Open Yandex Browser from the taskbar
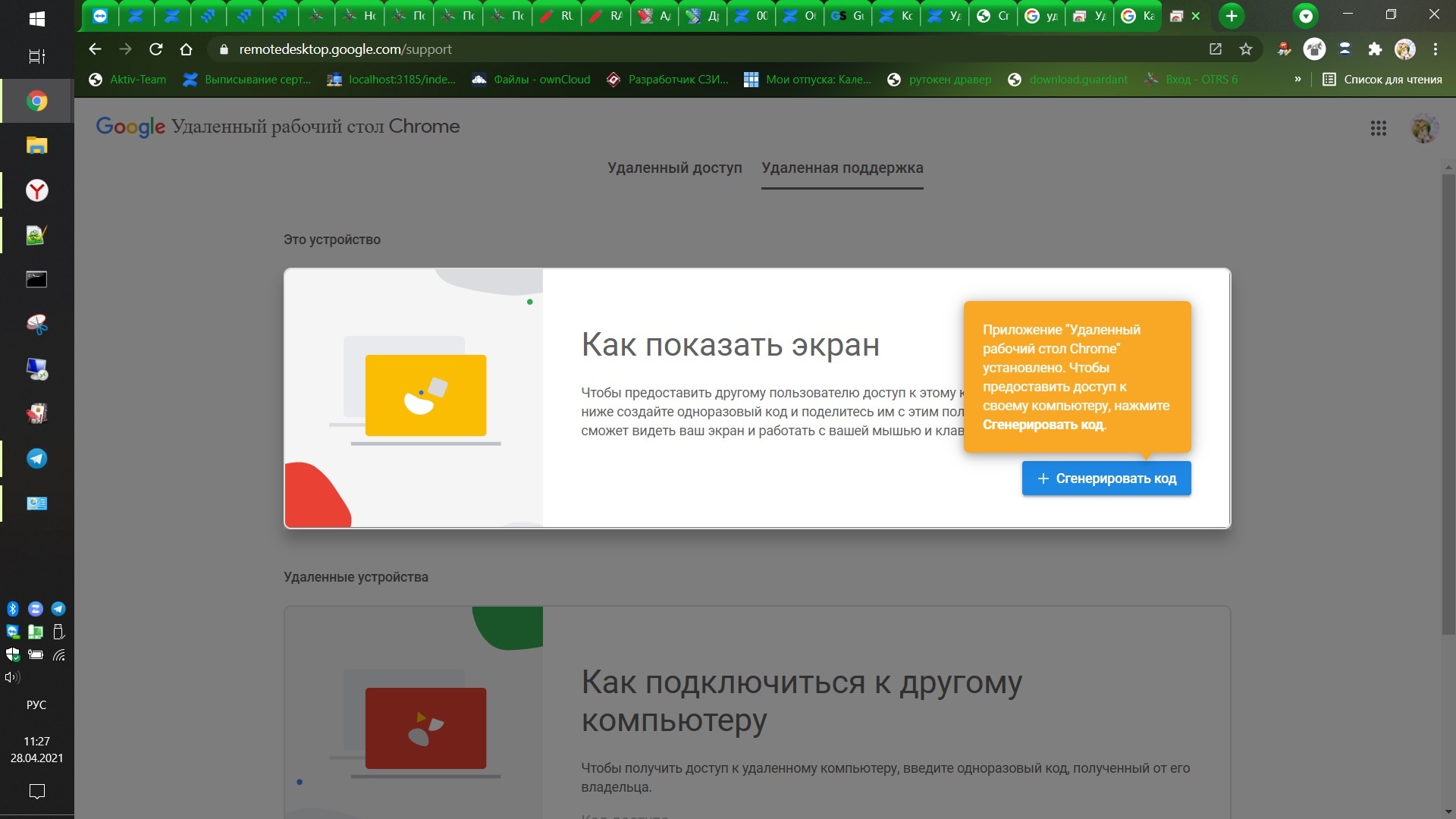This screenshot has height=819, width=1456. 36,190
